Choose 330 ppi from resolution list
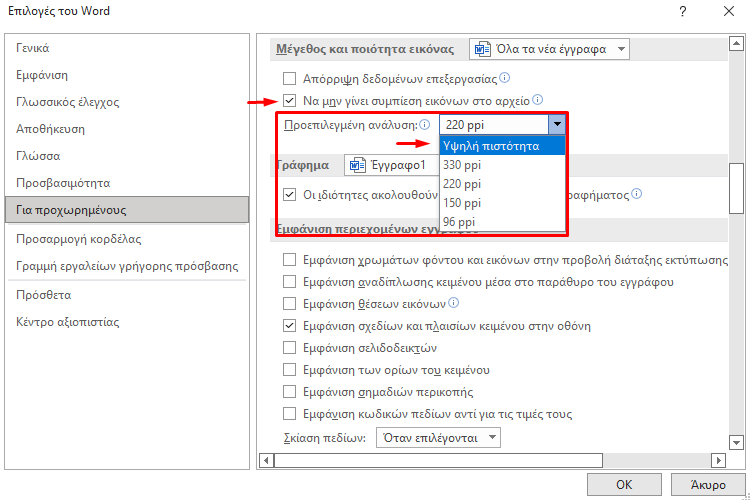This screenshot has width=750, height=500. pyautogui.click(x=502, y=165)
